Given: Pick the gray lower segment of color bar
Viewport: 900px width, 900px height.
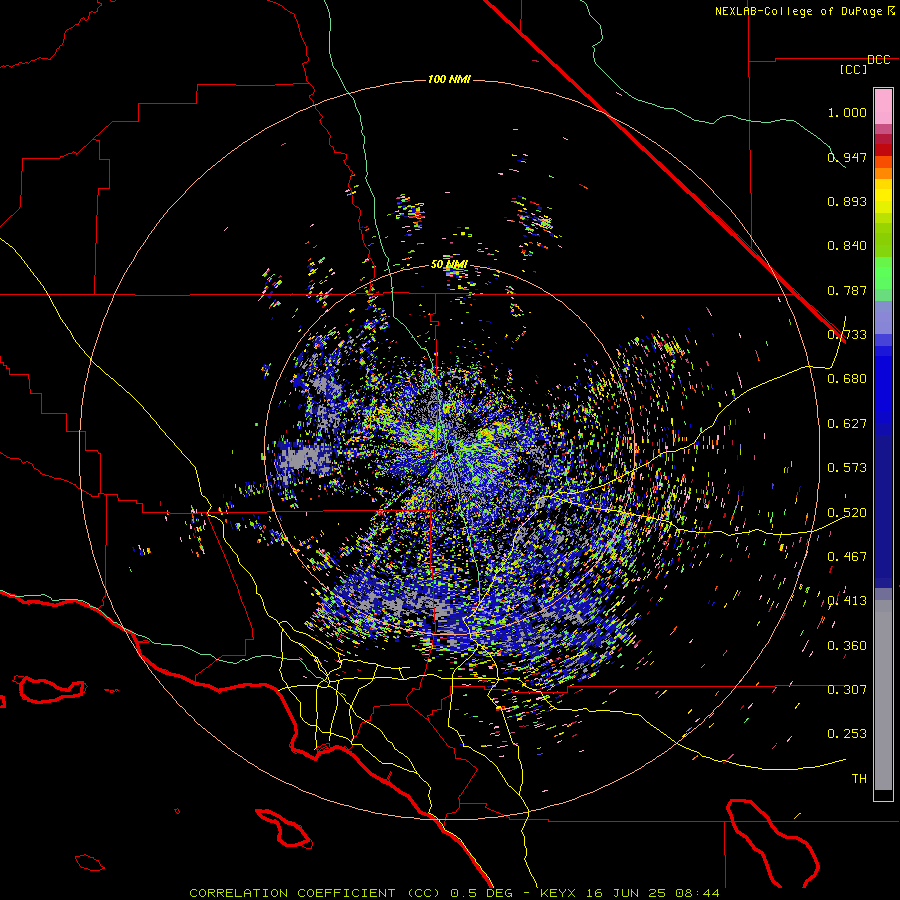Looking at the screenshot, I should click(883, 695).
